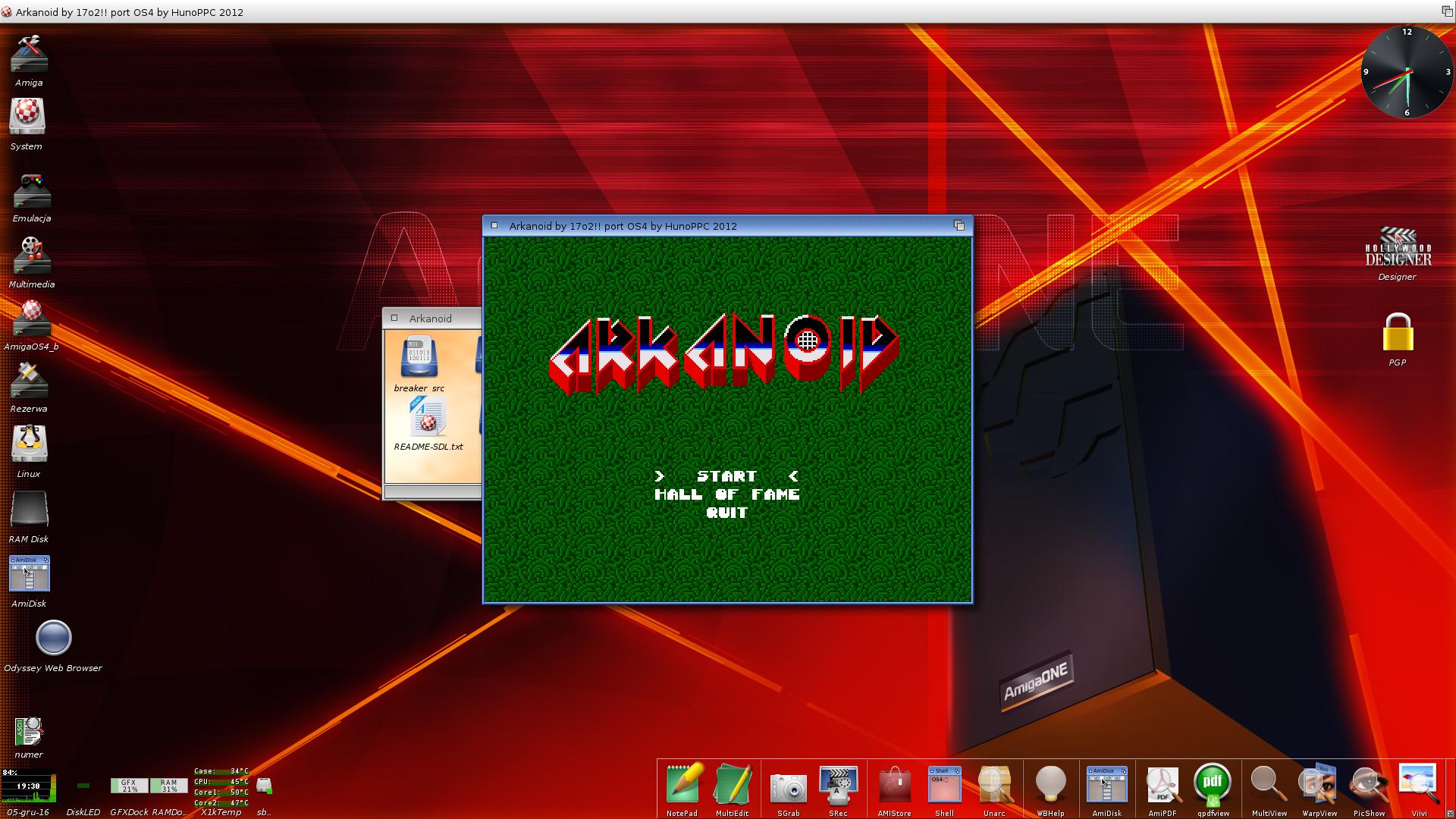
Task: Select START in Arkanoid menu
Action: 726,476
